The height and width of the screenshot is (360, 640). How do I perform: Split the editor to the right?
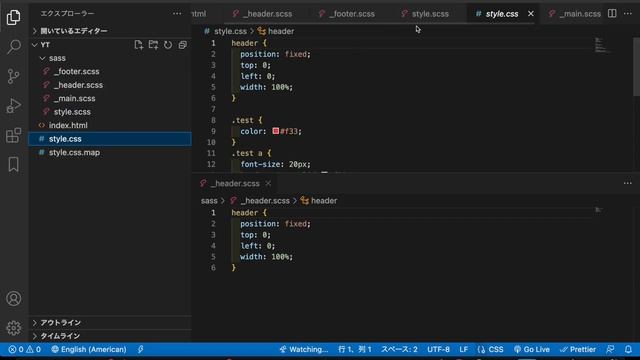[612, 13]
